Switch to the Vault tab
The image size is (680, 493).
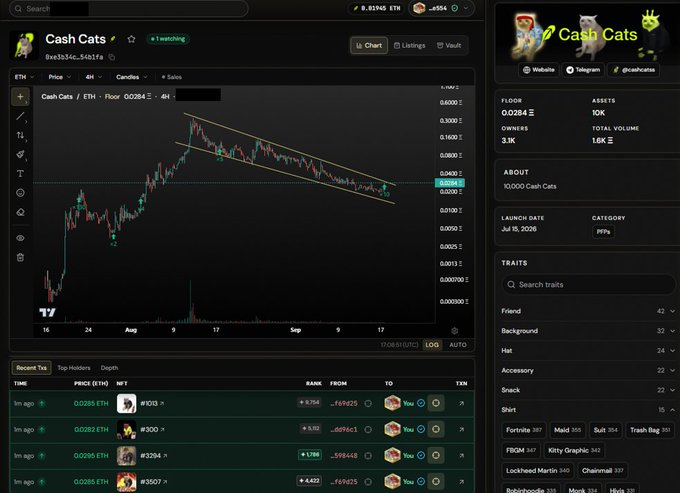tap(449, 46)
